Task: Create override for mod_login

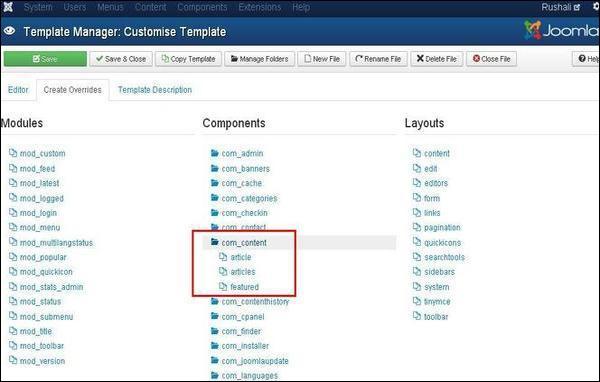Action: tap(38, 212)
